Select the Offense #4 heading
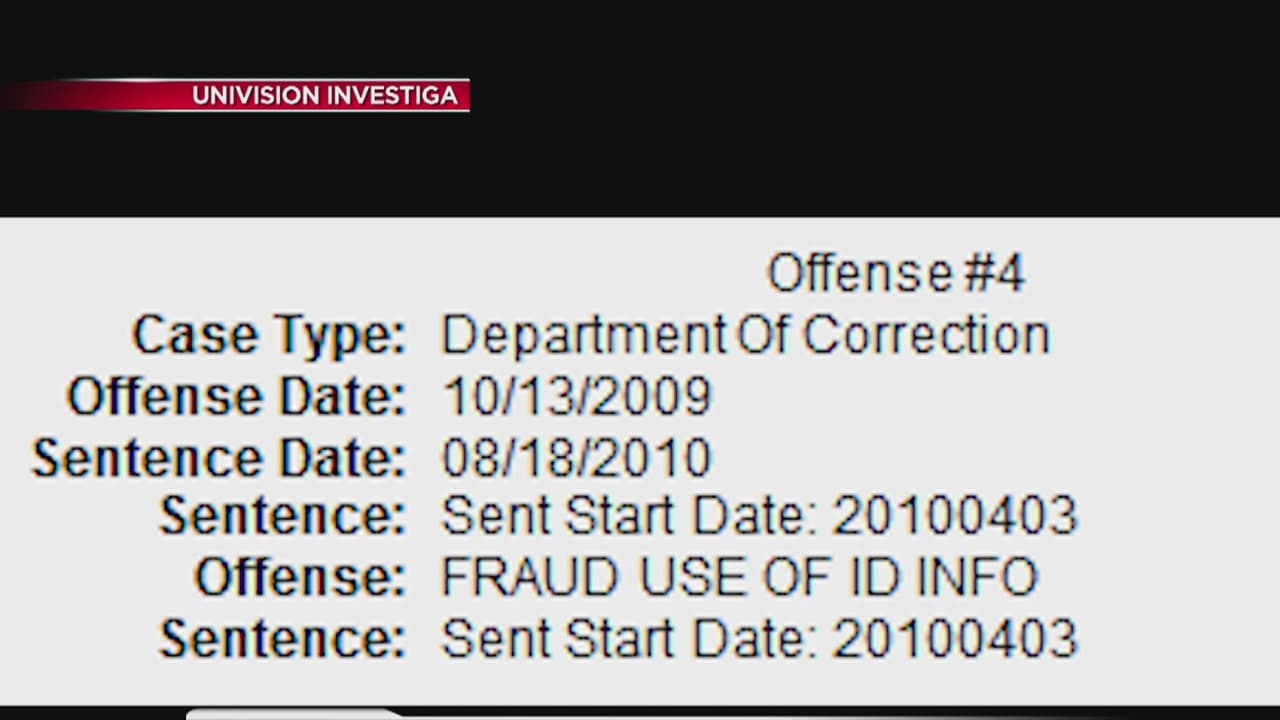1280x720 pixels. 895,273
